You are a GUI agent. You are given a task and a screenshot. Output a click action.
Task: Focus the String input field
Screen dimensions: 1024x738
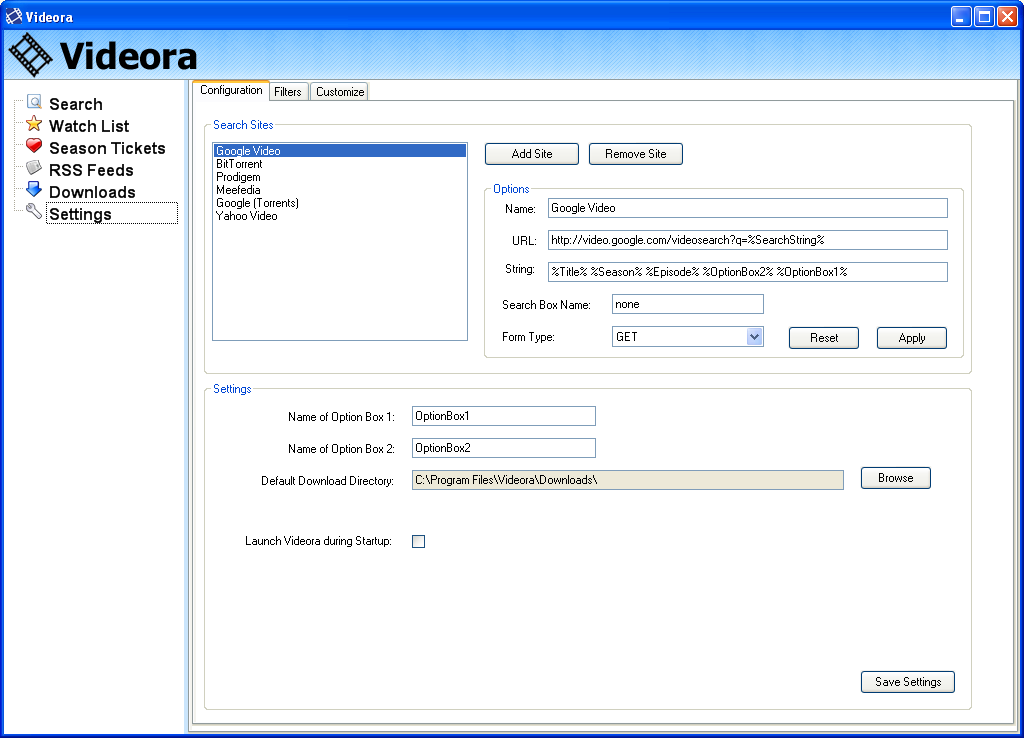[x=748, y=272]
